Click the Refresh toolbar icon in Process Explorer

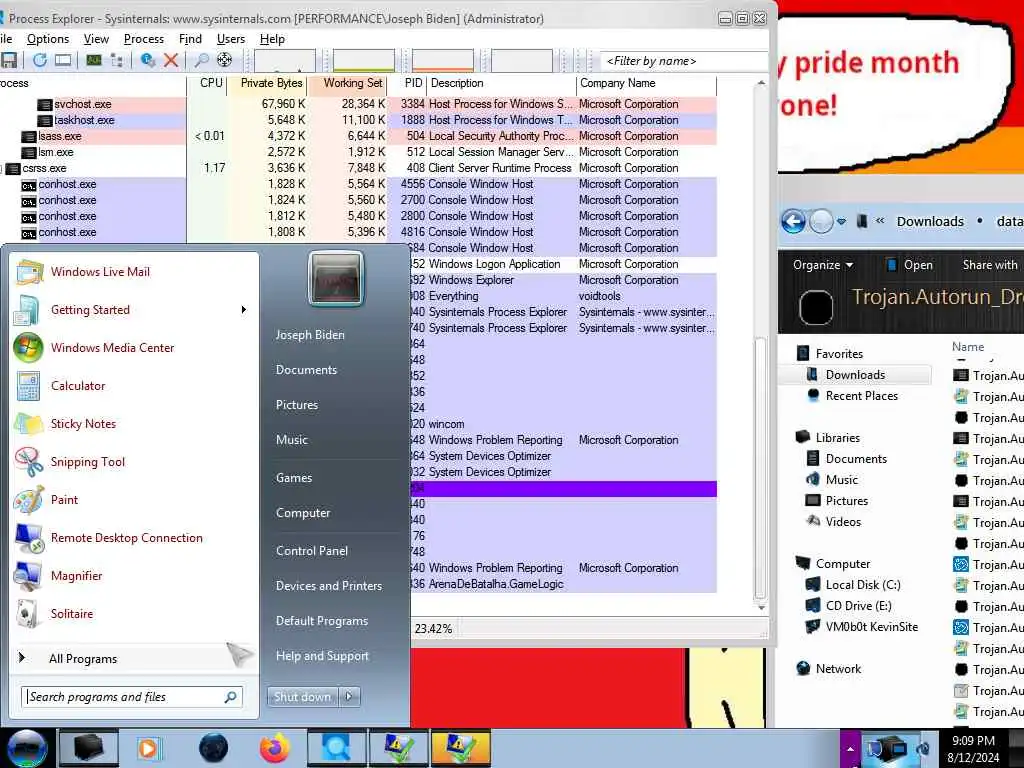pos(40,60)
